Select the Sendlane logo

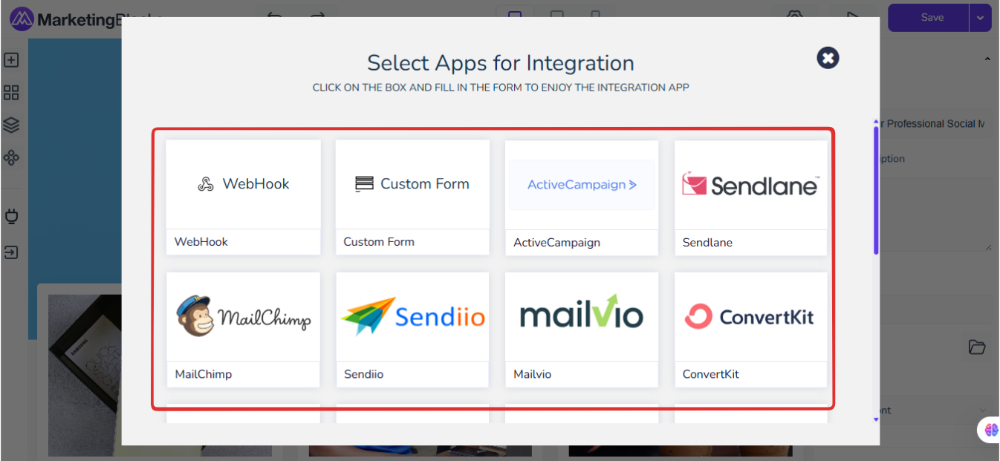point(751,184)
